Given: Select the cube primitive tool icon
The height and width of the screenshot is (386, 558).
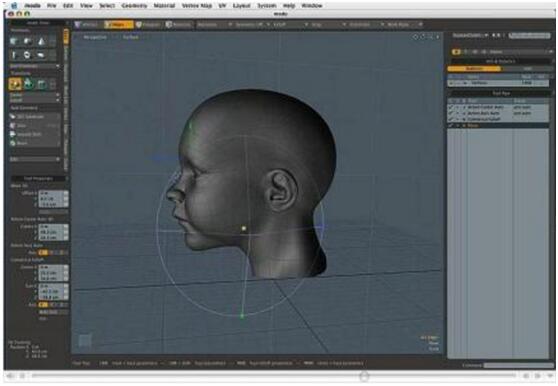Looking at the screenshot, I should [14, 42].
